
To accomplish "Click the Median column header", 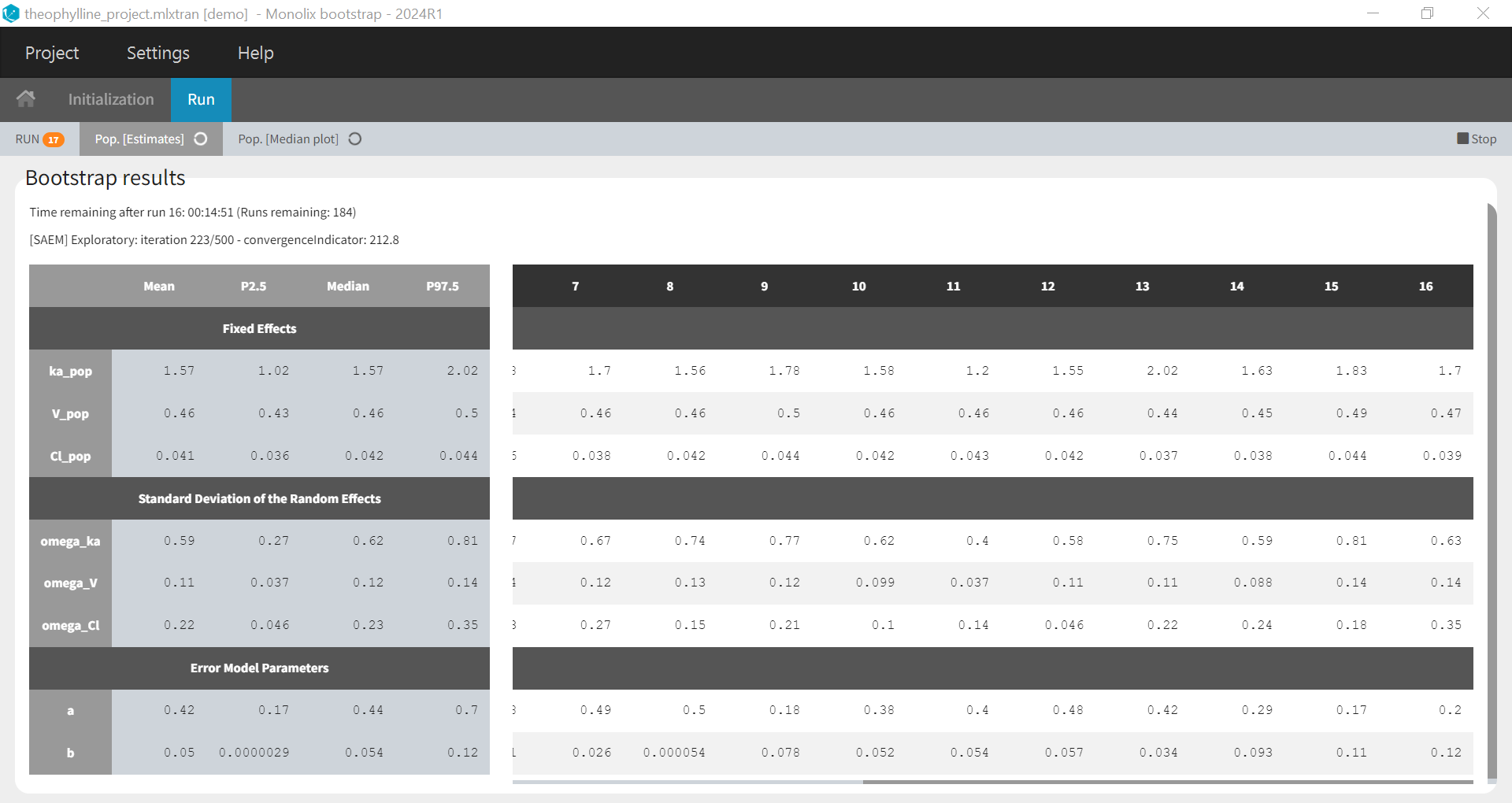I will coord(348,287).
